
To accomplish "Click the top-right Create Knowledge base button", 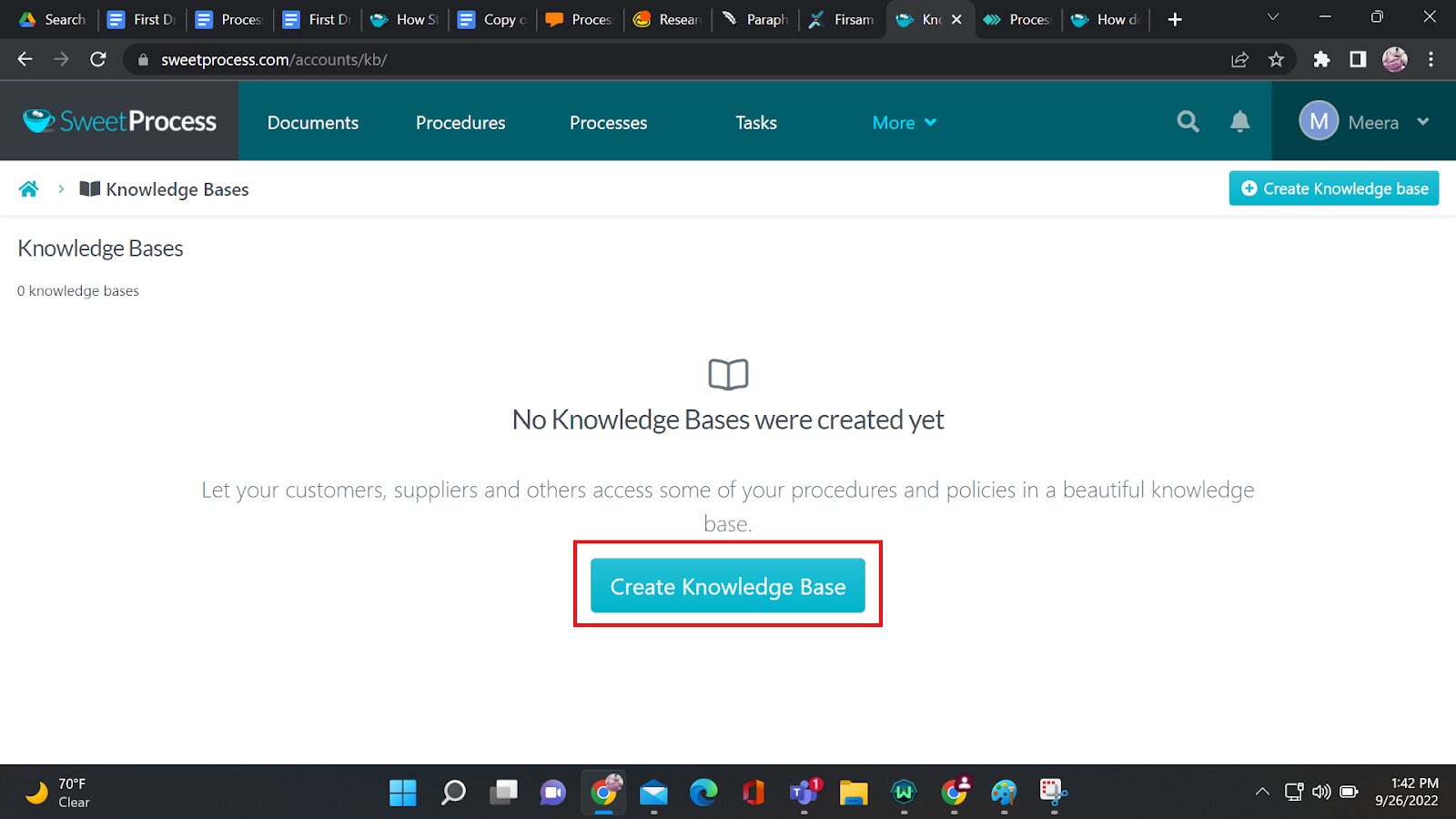I will point(1334,188).
